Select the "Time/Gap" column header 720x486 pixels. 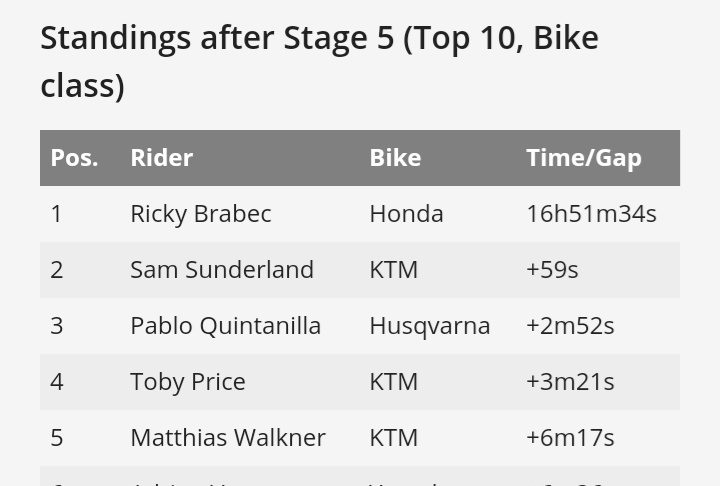584,158
